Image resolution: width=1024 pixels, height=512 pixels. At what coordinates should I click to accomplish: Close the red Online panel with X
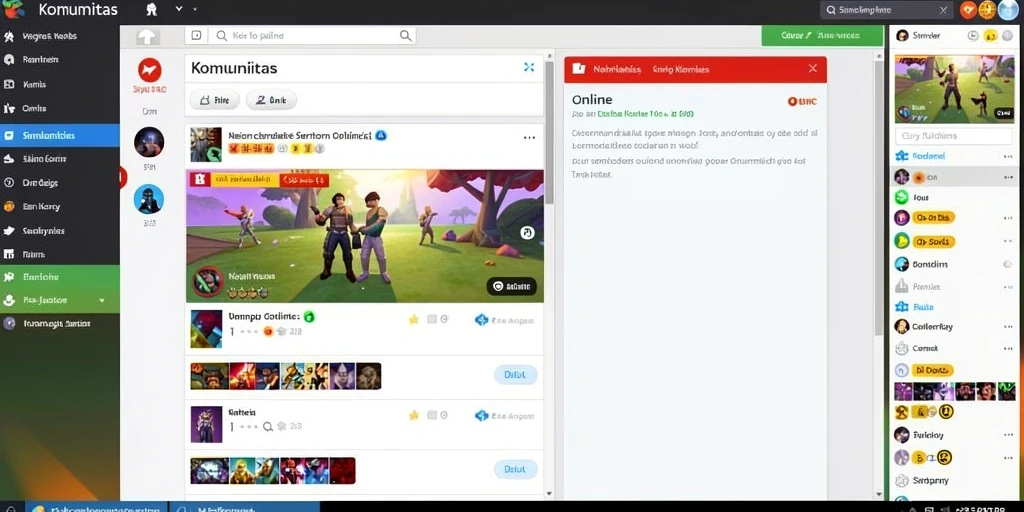(x=812, y=69)
